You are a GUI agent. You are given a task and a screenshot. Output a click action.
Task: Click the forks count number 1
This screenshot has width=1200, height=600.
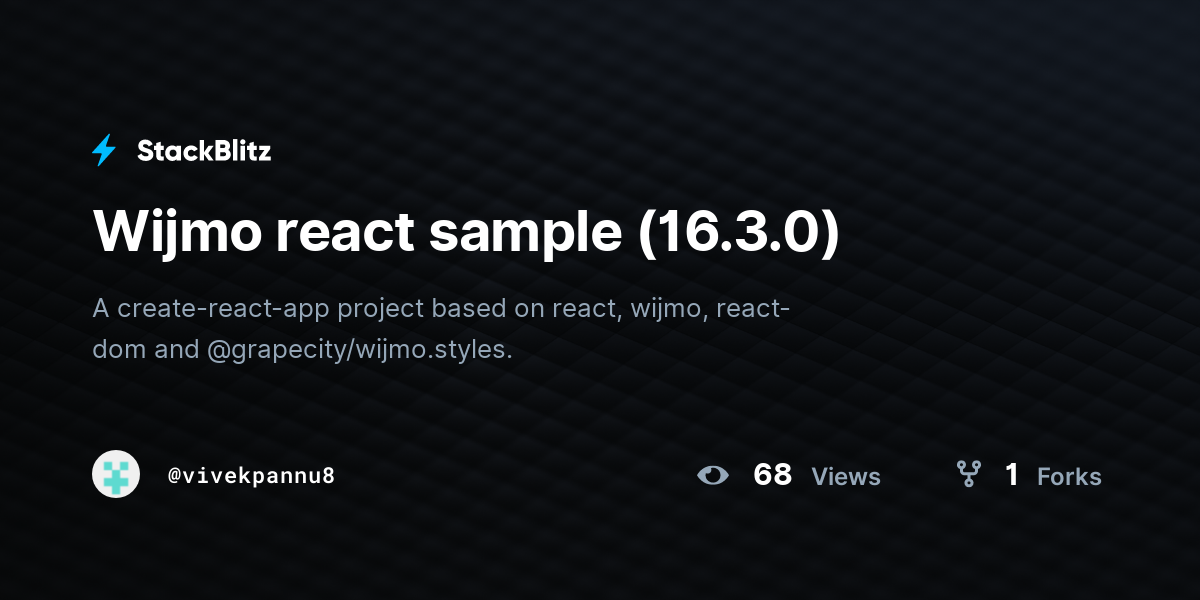(1012, 475)
